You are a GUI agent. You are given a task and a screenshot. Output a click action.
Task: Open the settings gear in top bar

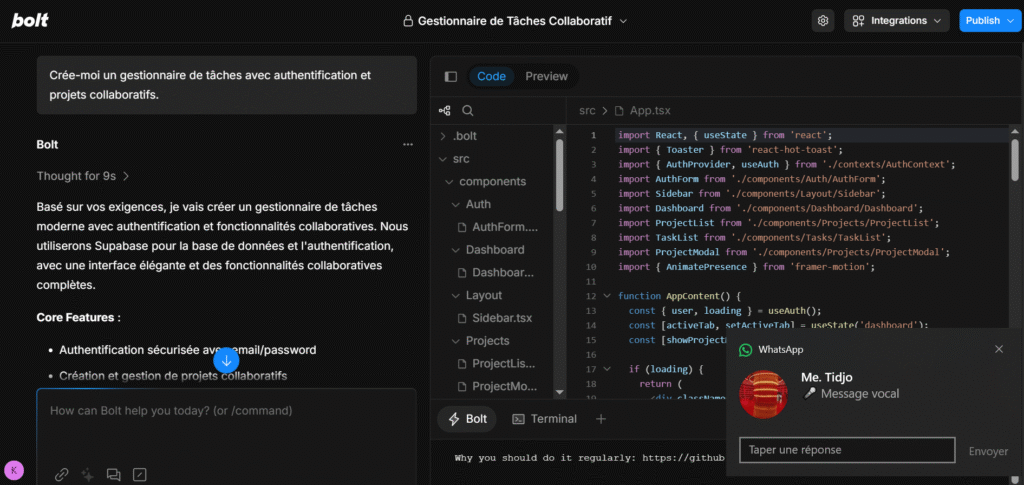[823, 20]
